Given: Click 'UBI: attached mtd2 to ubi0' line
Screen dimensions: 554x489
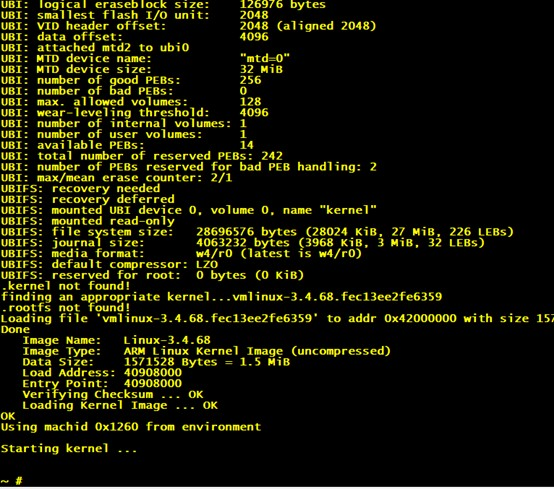Looking at the screenshot, I should click(95, 47).
